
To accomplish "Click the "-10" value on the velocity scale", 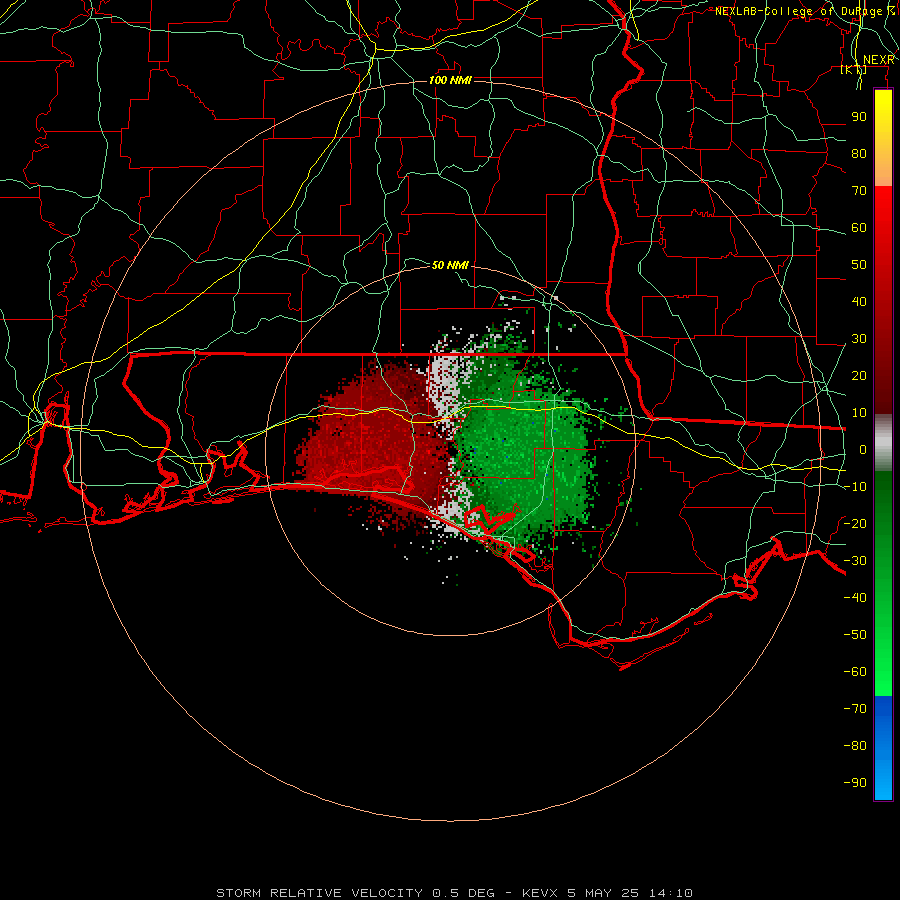I will point(855,487).
